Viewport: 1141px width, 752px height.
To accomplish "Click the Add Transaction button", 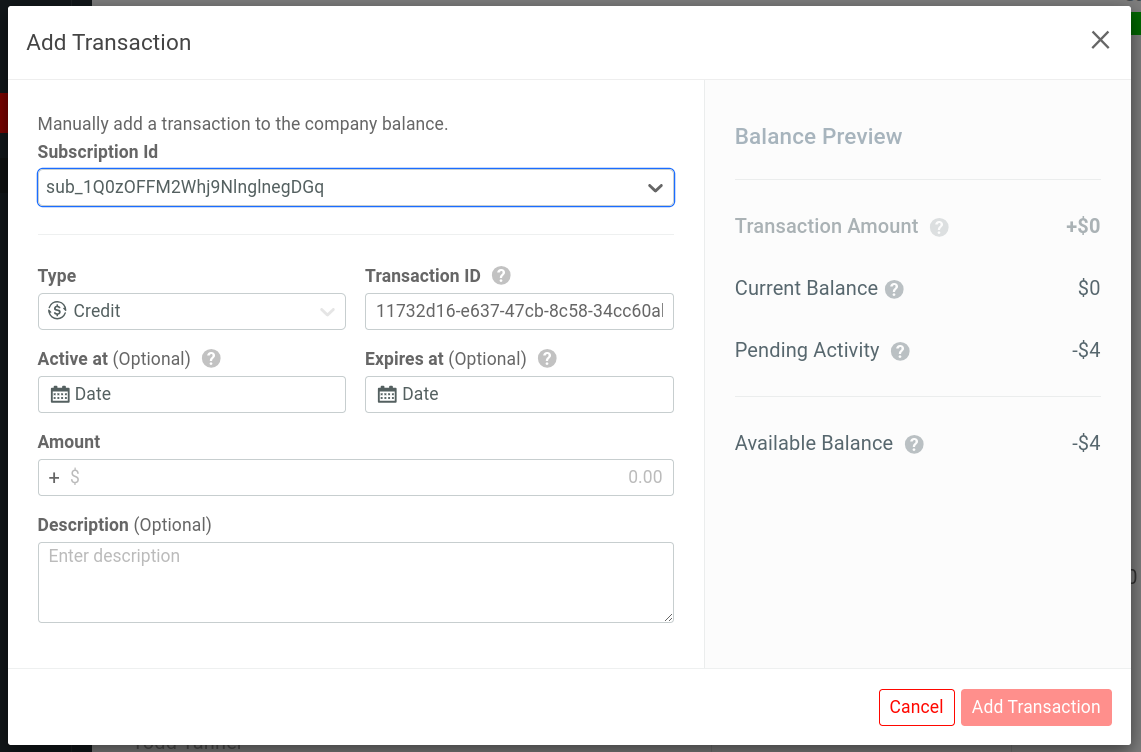I will 1036,707.
